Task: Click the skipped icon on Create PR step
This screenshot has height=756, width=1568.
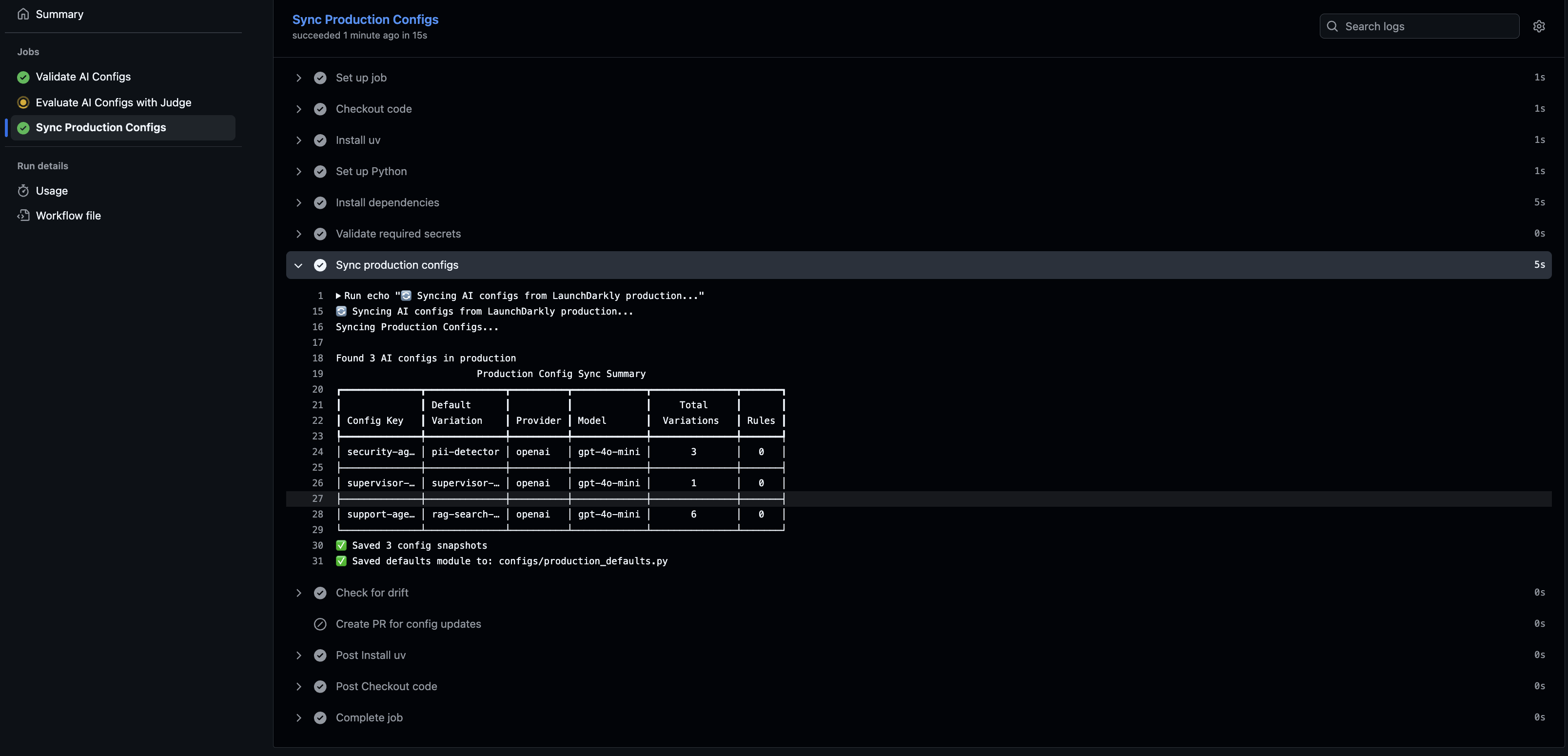Action: [320, 624]
